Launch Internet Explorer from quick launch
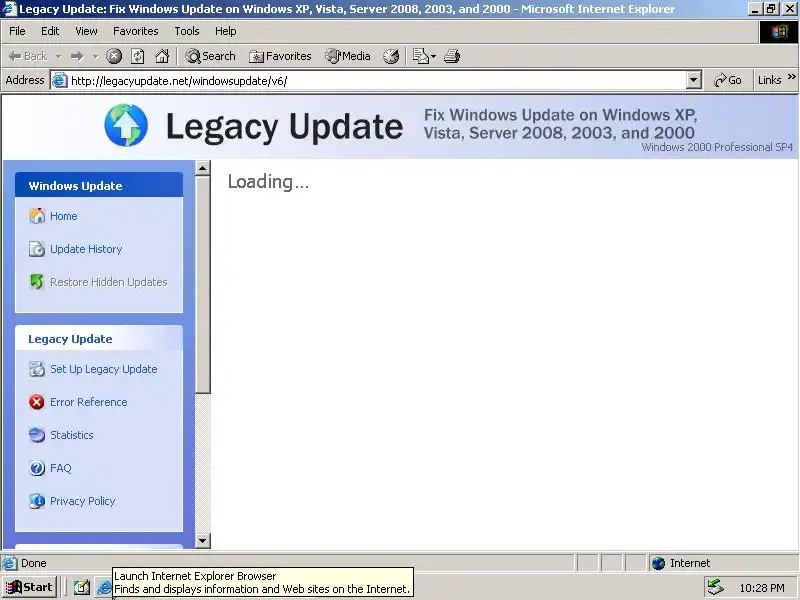This screenshot has height=600, width=800. (104, 588)
